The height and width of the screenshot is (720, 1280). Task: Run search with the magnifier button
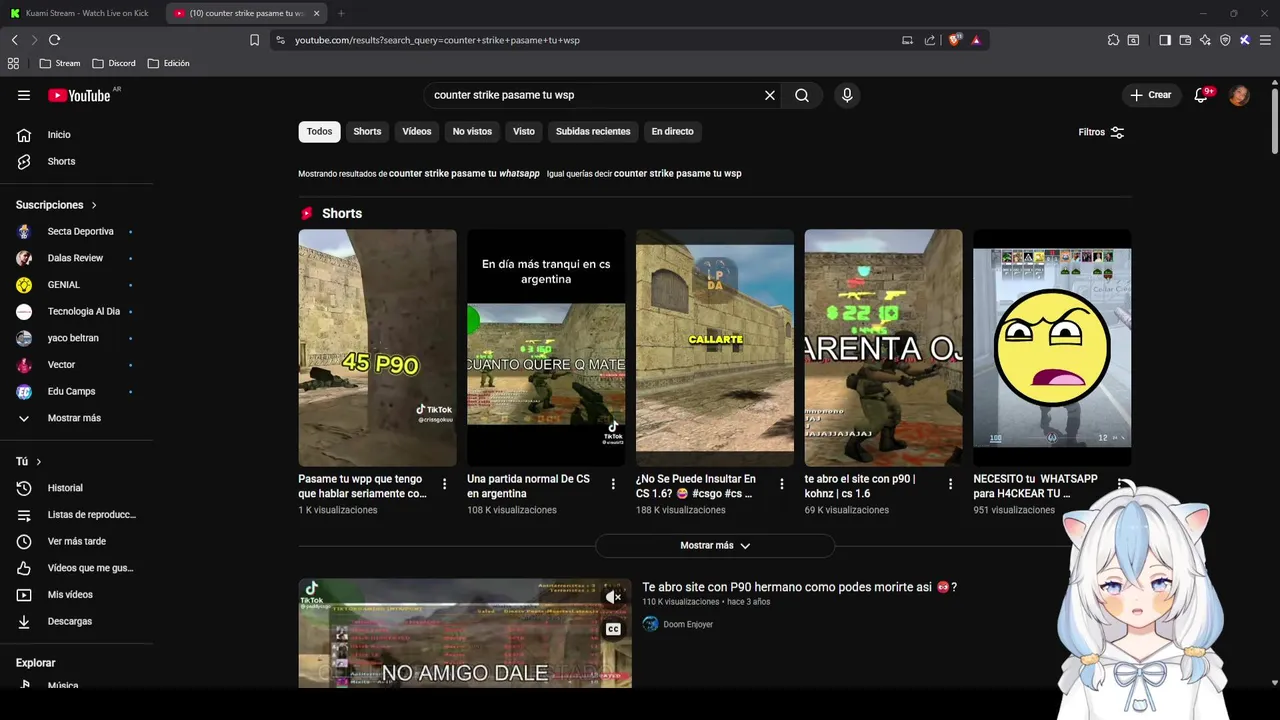coord(802,95)
